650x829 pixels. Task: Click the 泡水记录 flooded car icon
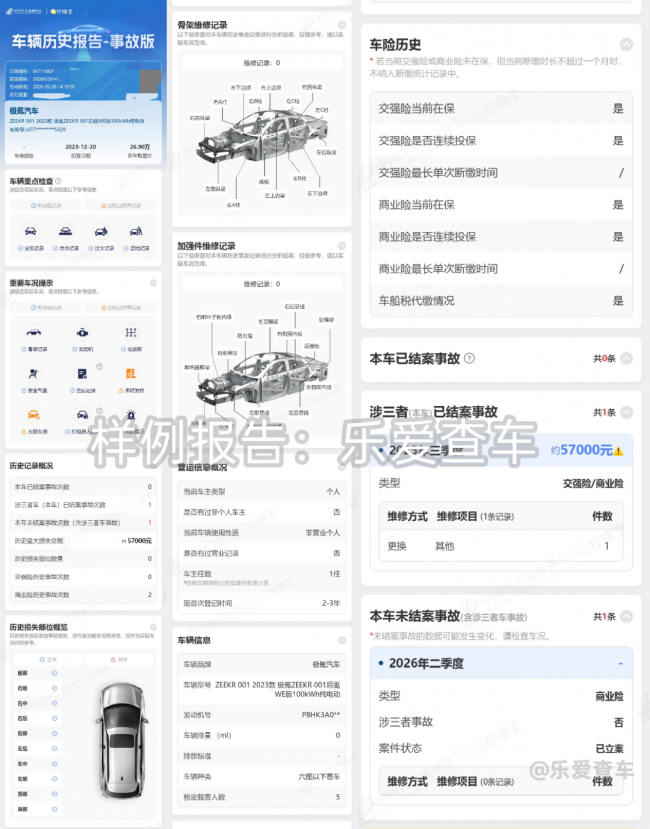pos(66,231)
